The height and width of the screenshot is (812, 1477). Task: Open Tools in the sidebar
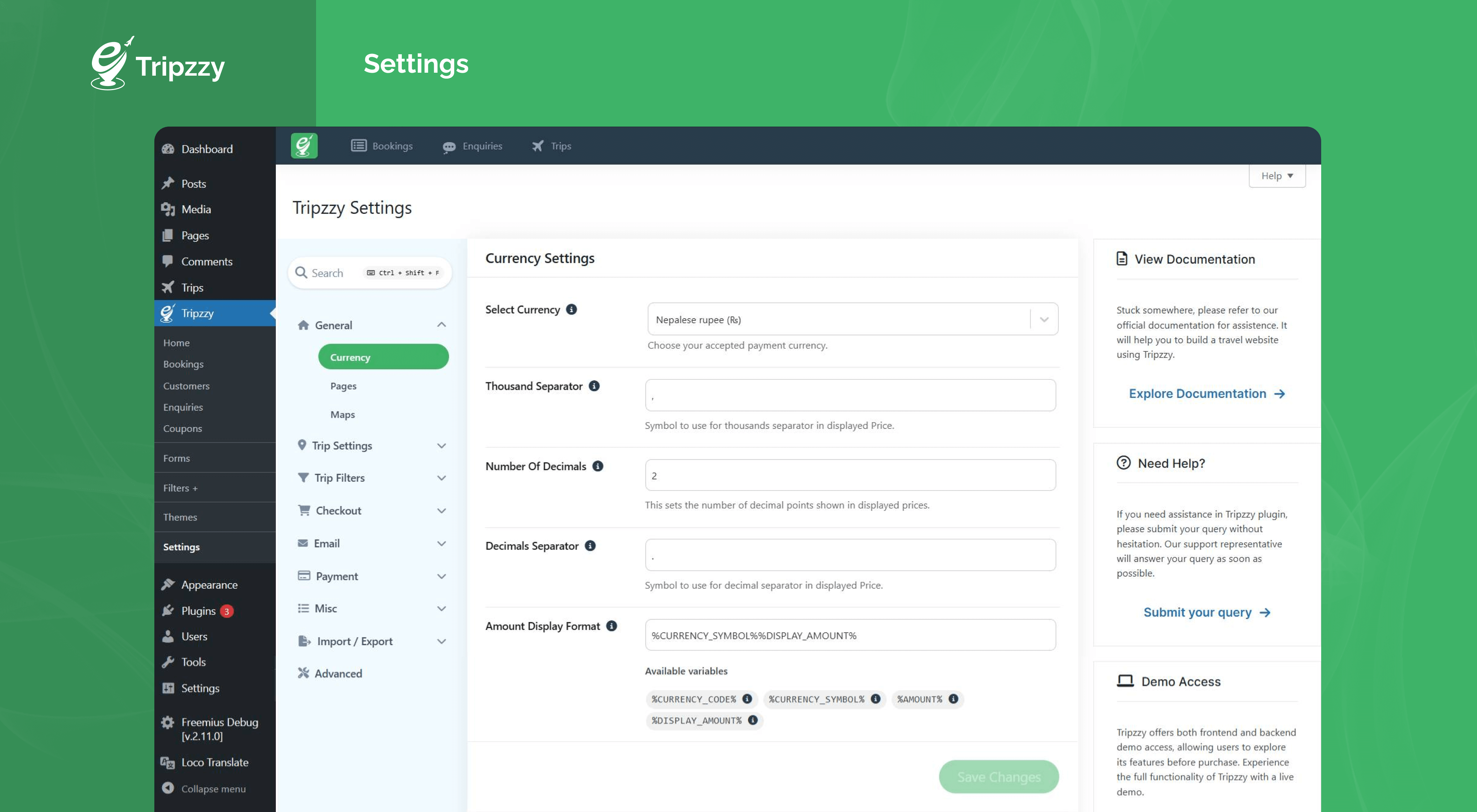pos(215,662)
